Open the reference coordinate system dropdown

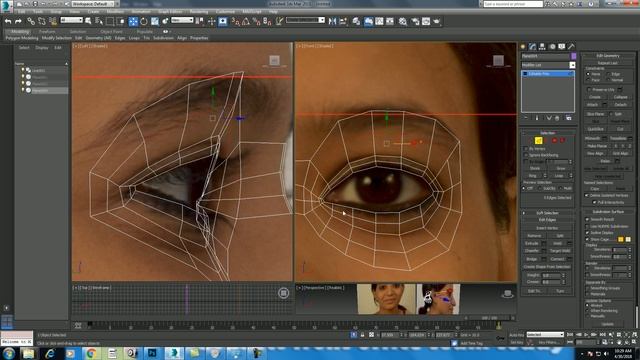182,20
